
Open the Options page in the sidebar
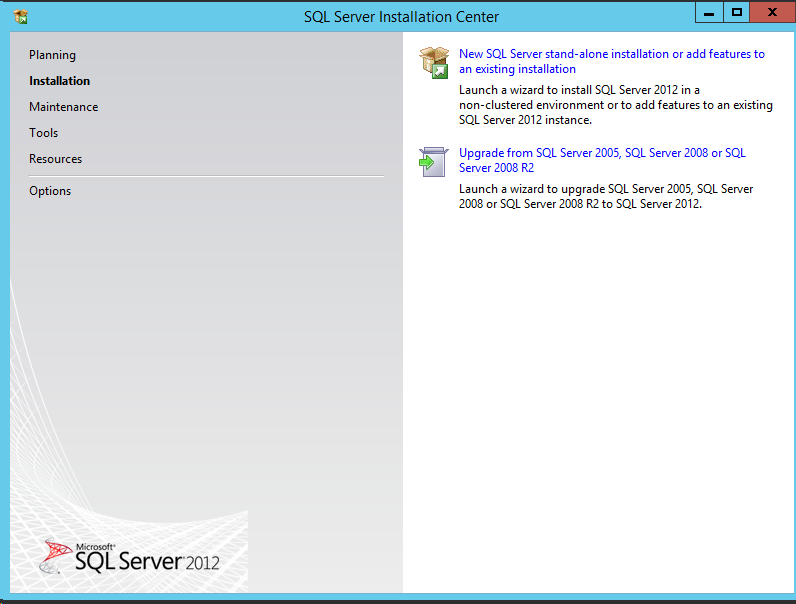[x=50, y=191]
